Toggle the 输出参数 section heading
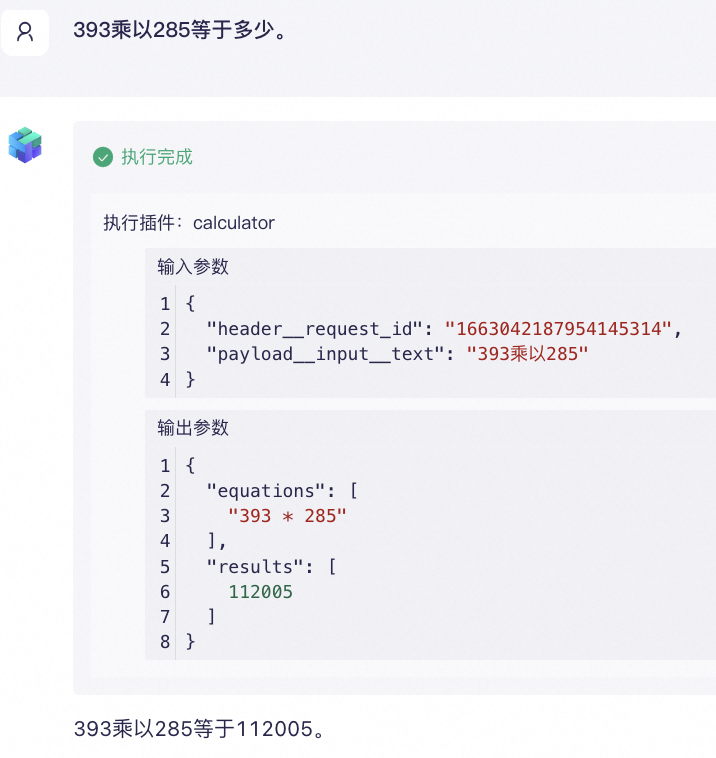Image resolution: width=716 pixels, height=758 pixels. (x=193, y=428)
